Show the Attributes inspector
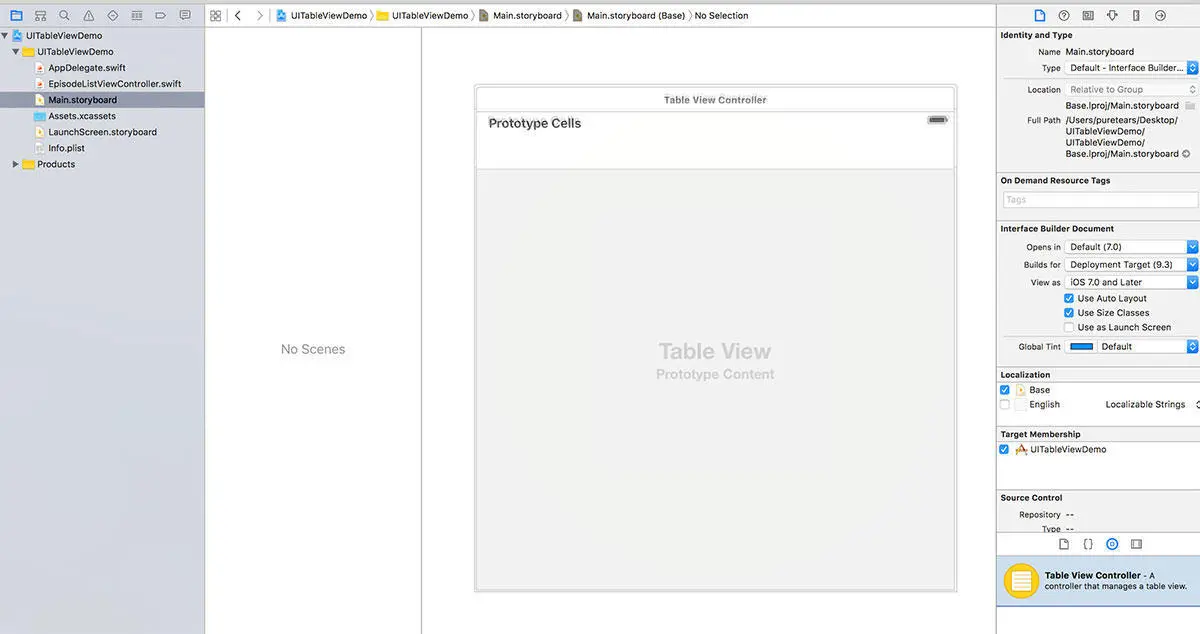The width and height of the screenshot is (1200, 634). tap(1112, 16)
